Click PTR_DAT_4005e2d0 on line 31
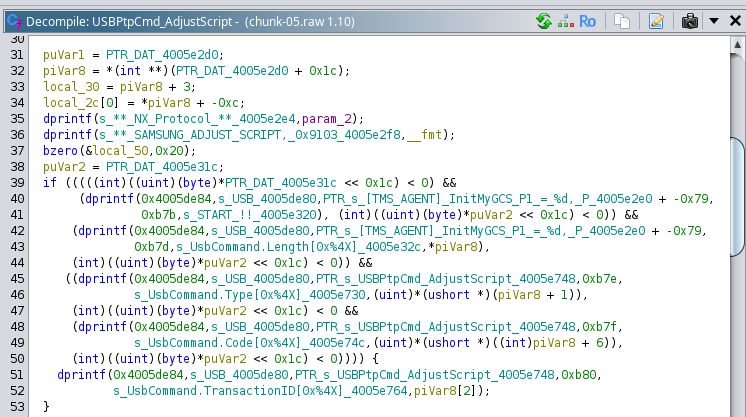This screenshot has width=746, height=417. click(x=162, y=55)
